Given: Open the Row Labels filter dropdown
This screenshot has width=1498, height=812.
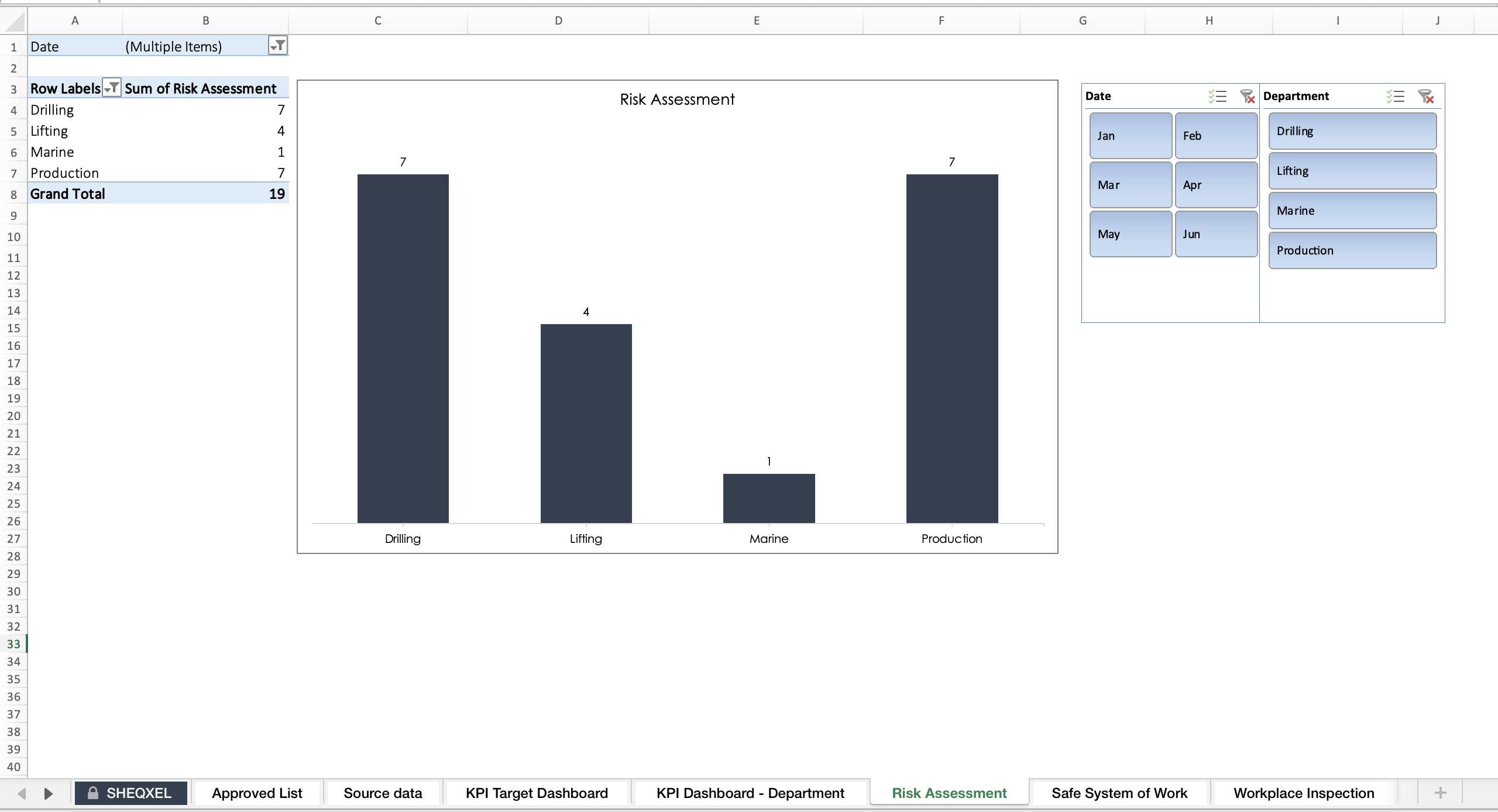Looking at the screenshot, I should click(x=112, y=88).
